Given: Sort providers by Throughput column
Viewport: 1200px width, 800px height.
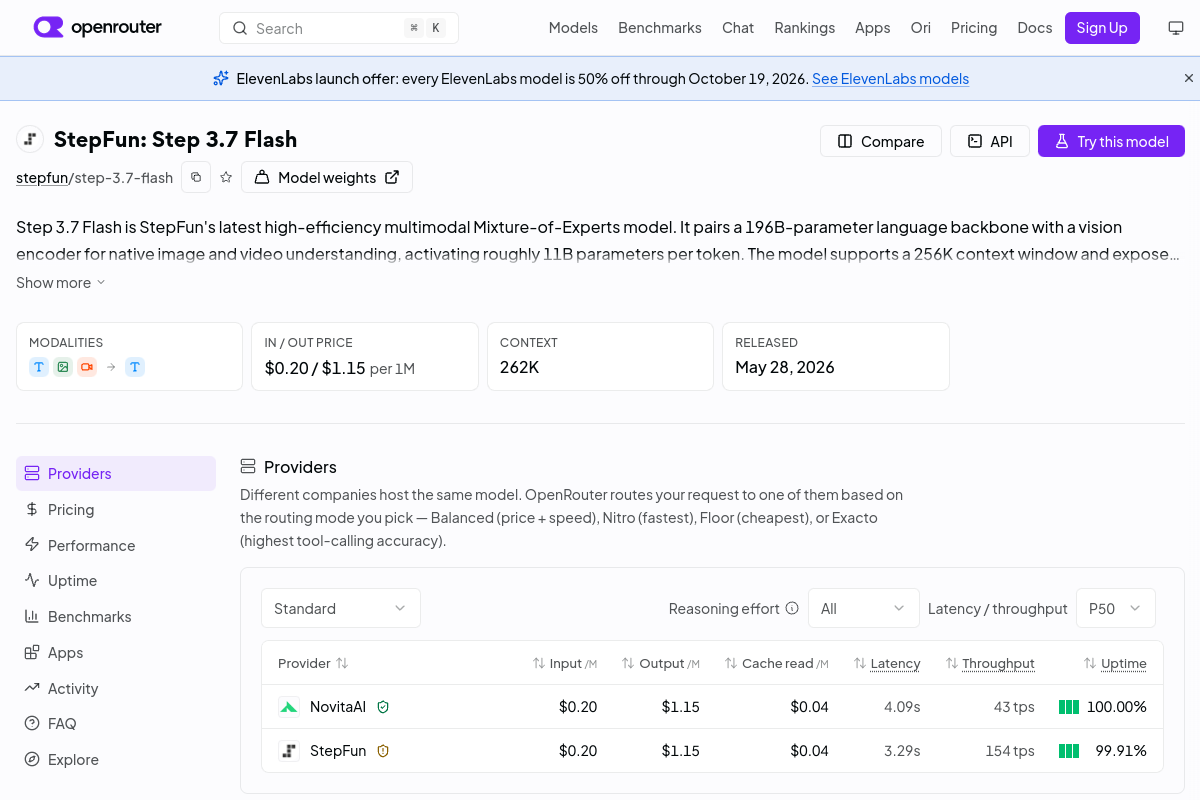Looking at the screenshot, I should (989, 663).
